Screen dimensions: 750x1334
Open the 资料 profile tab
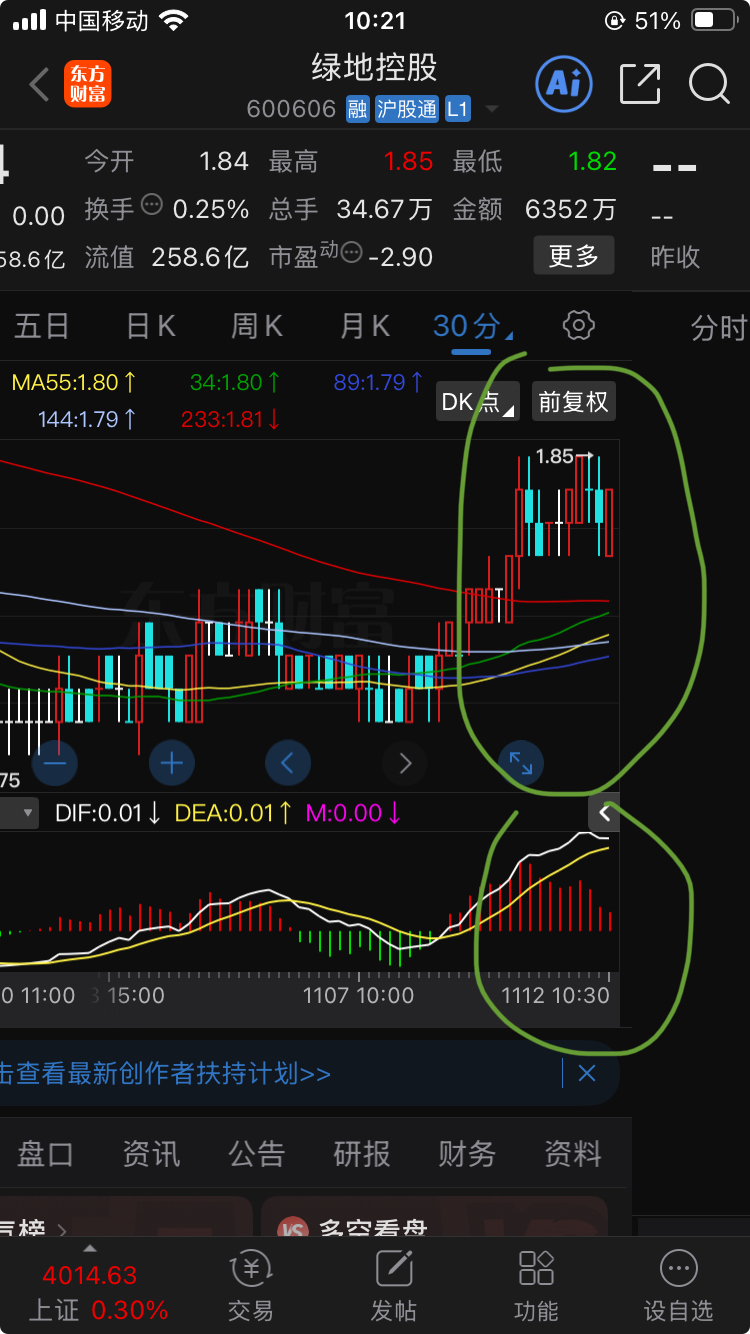coord(572,1154)
